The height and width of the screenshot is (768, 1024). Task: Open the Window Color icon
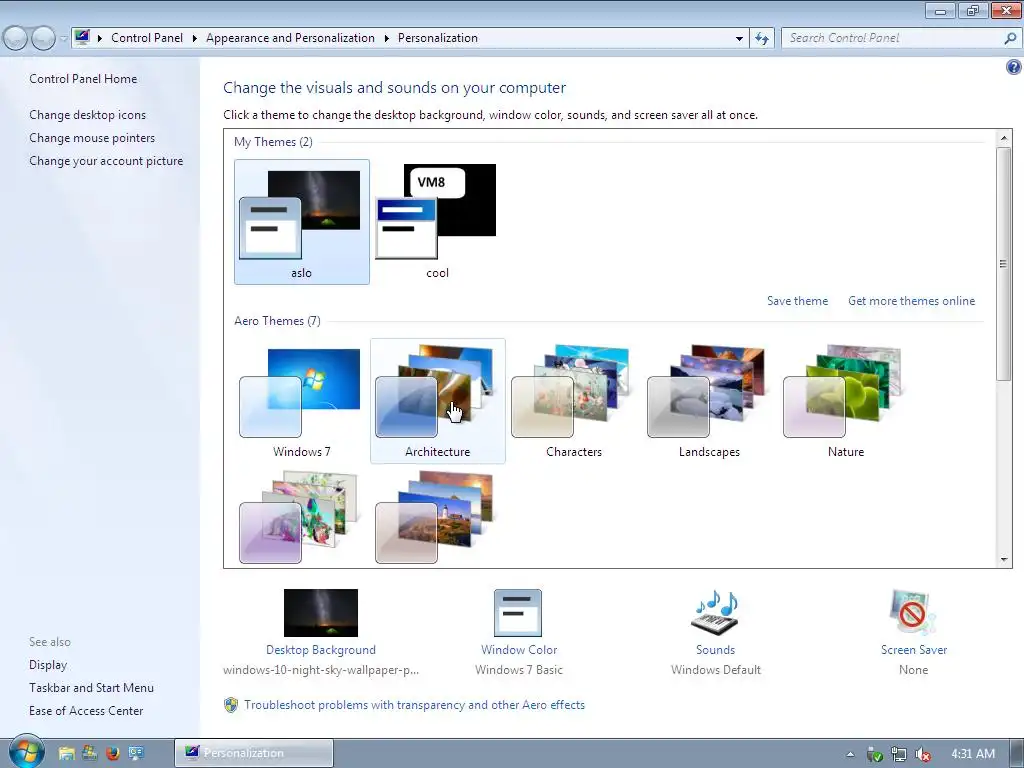(518, 613)
